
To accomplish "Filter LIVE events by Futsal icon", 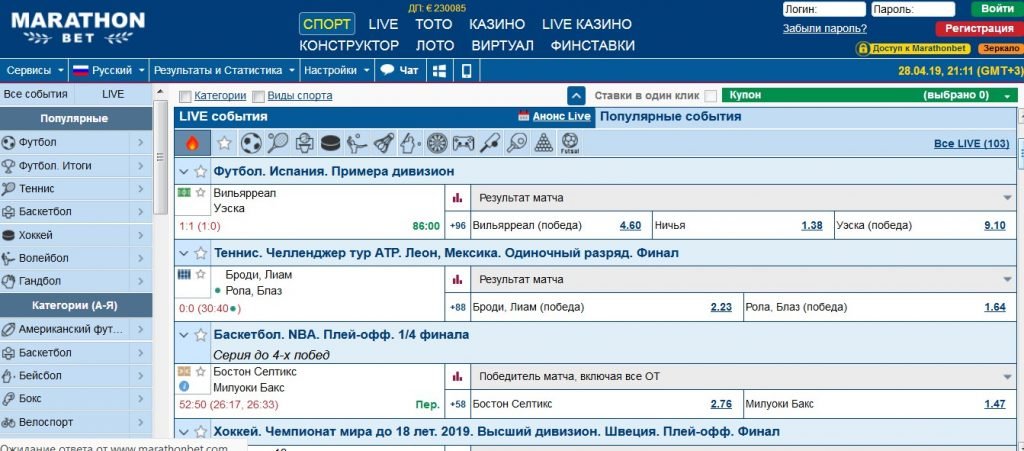I will [569, 143].
